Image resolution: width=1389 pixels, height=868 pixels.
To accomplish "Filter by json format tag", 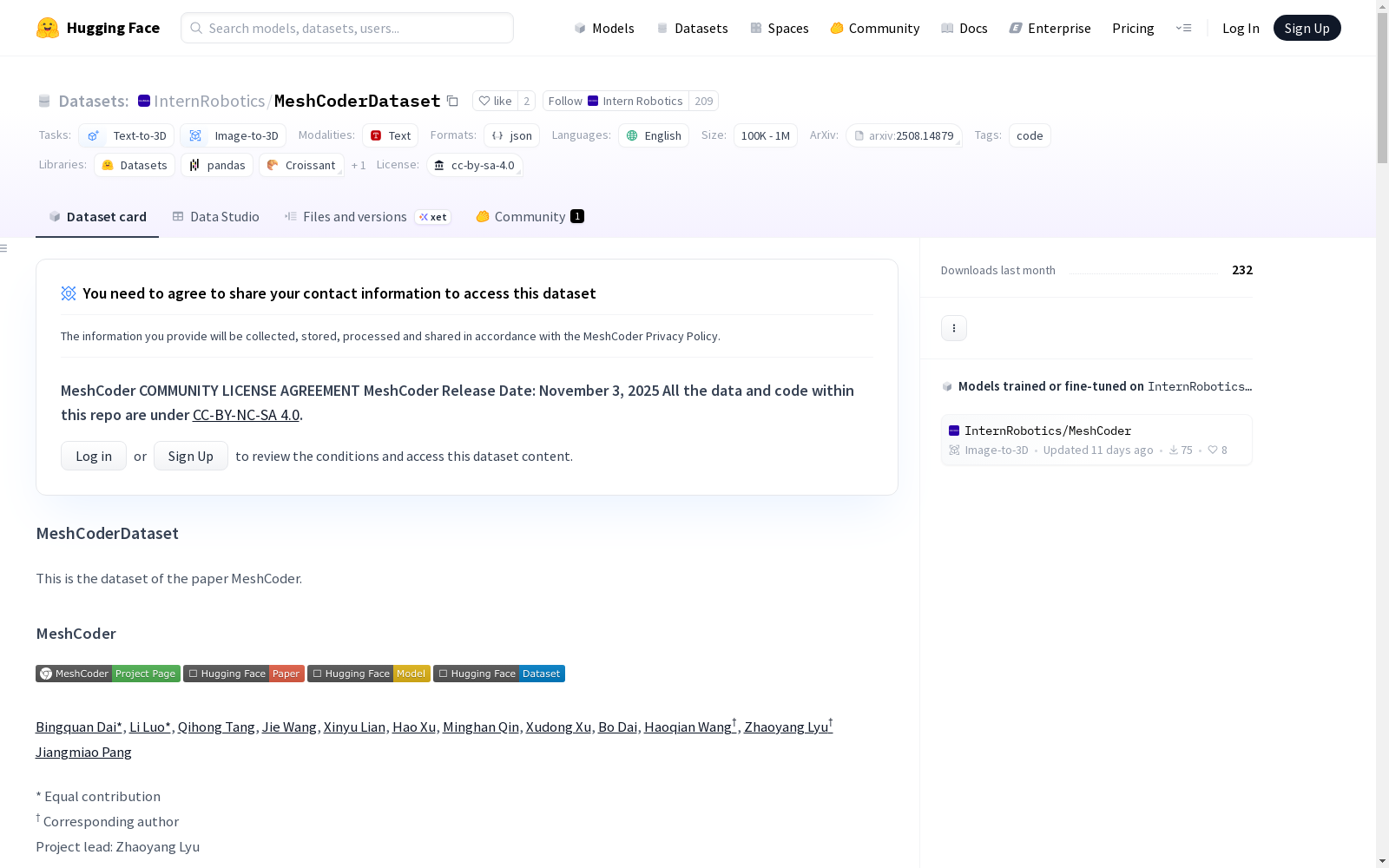I will (x=512, y=135).
